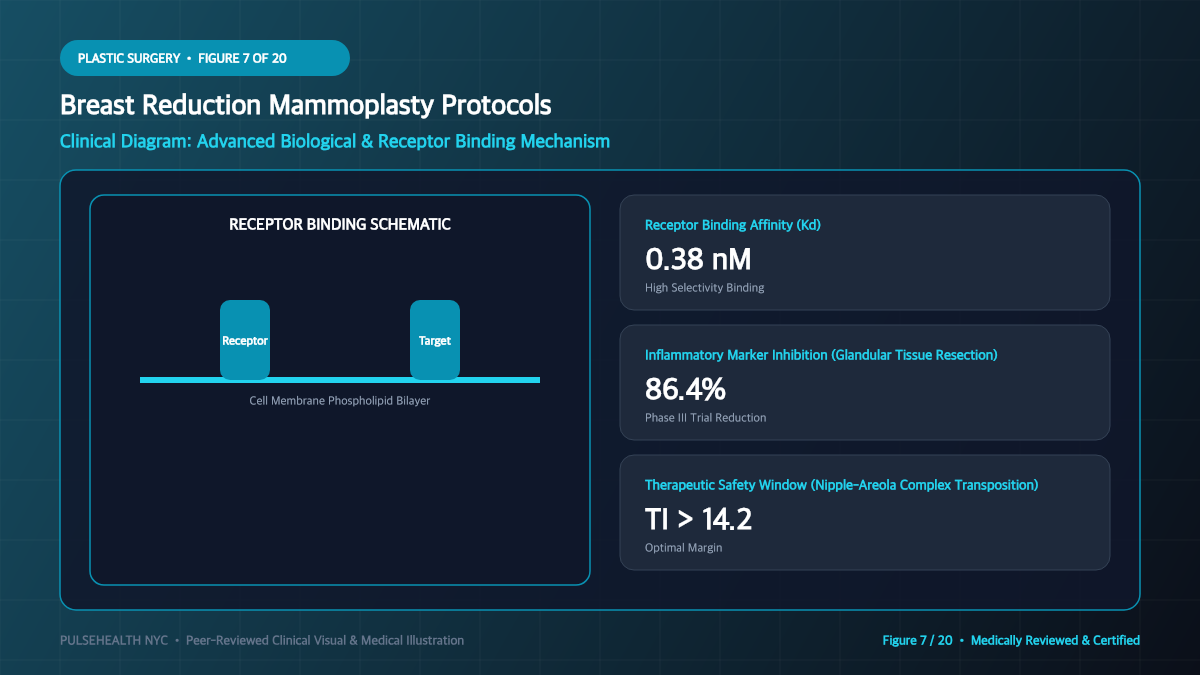Click the Clinical Diagram subtitle text
This screenshot has width=1200, height=675.
pos(335,141)
